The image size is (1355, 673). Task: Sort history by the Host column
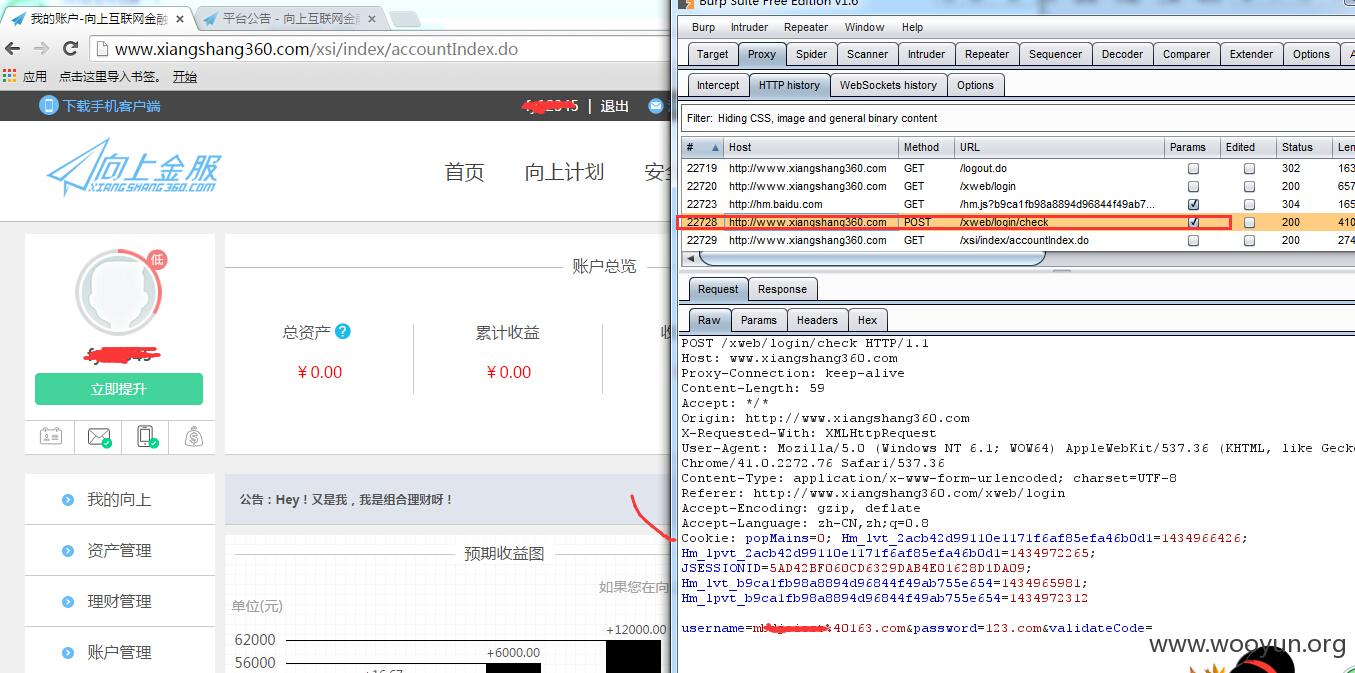[x=810, y=147]
